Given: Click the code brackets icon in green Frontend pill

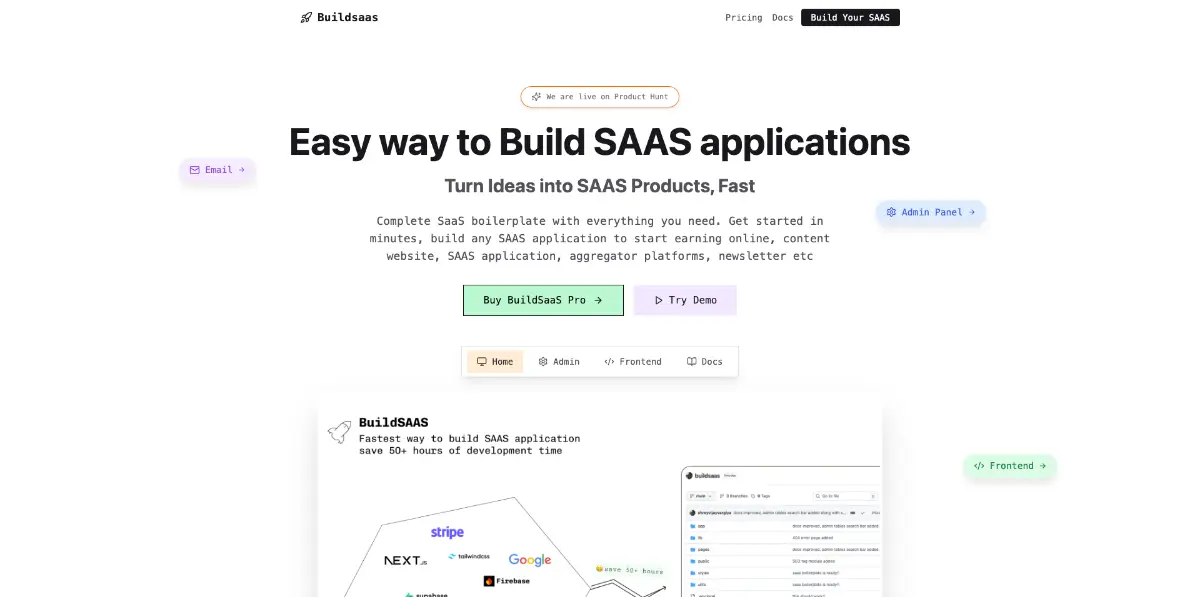Looking at the screenshot, I should [979, 466].
